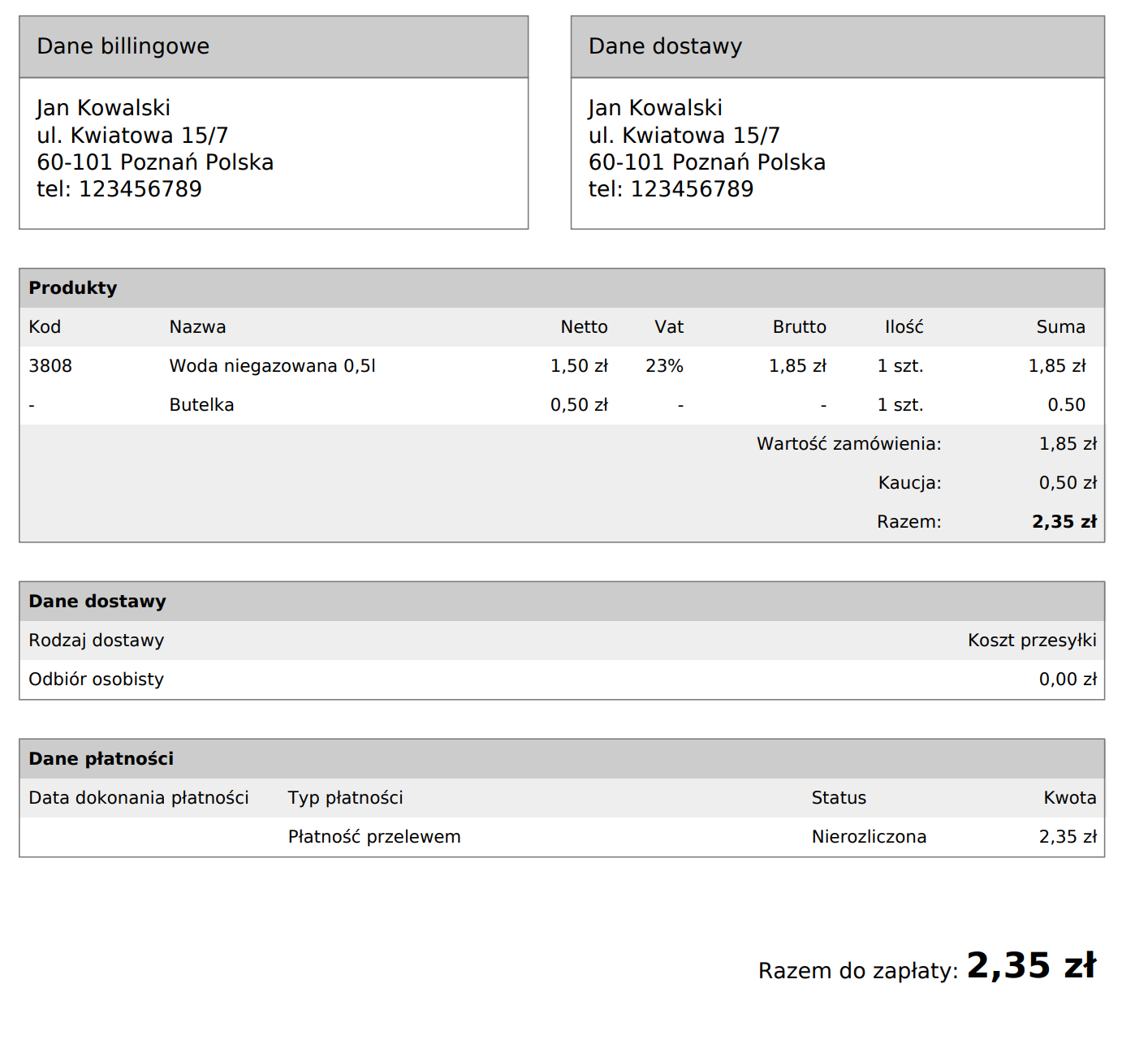
Task: Click the 'Brutto' column header
Action: pyautogui.click(x=799, y=327)
